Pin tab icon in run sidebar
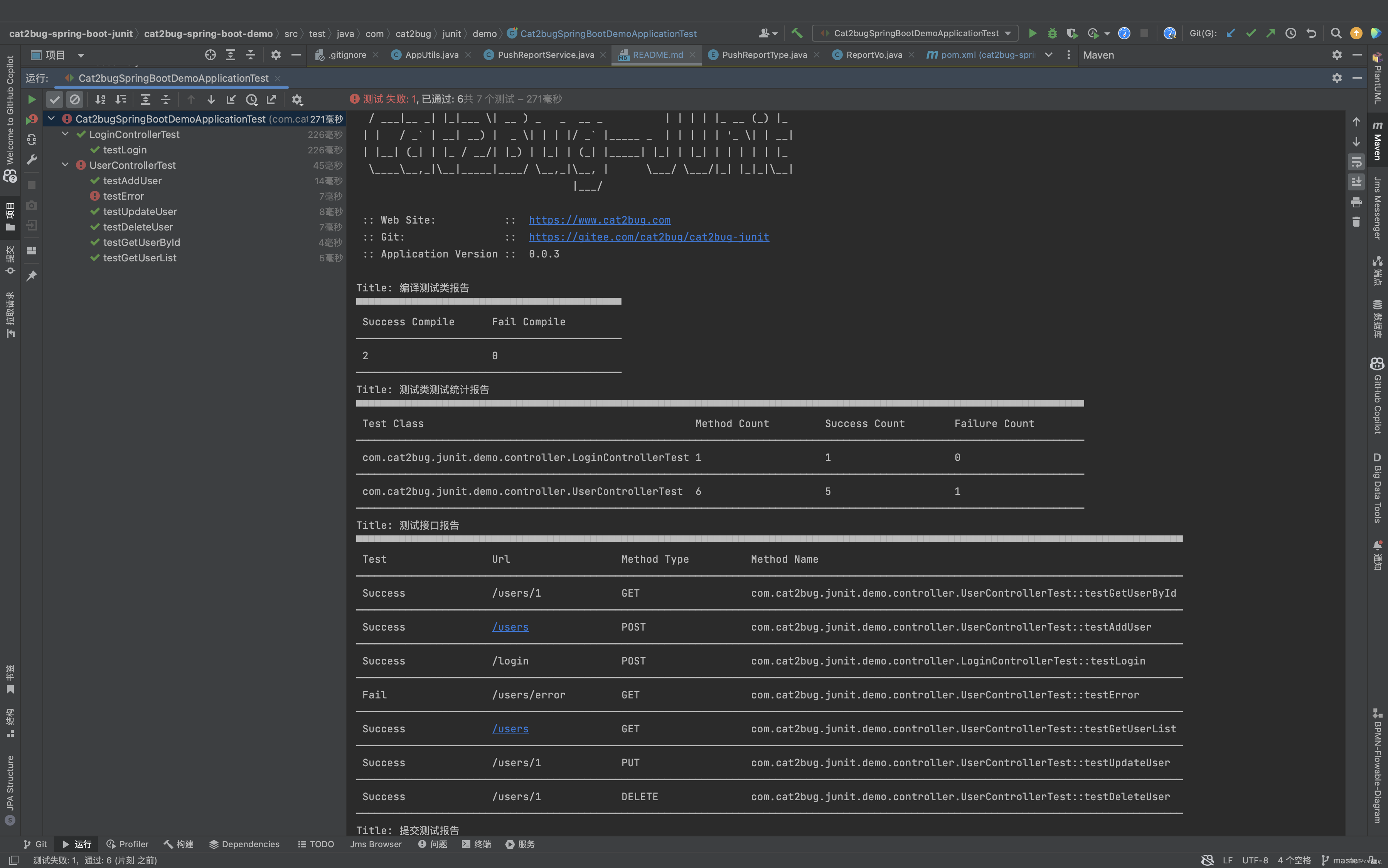Screen dimensions: 1388x868 pos(32,276)
